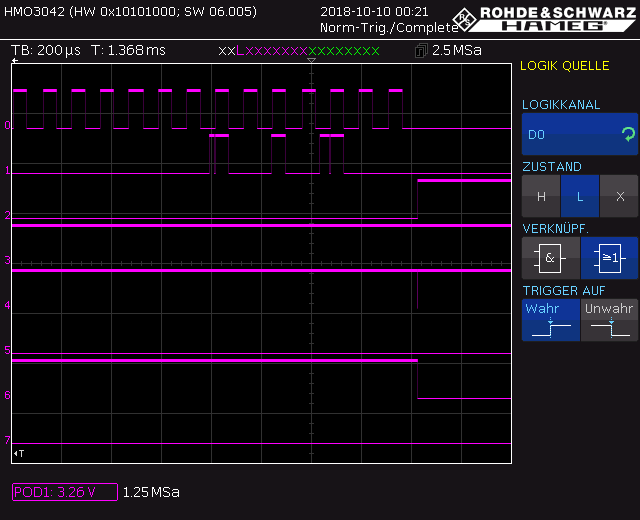This screenshot has height=520, width=640.
Task: Click the digital channel 7 label
Action: point(7,440)
